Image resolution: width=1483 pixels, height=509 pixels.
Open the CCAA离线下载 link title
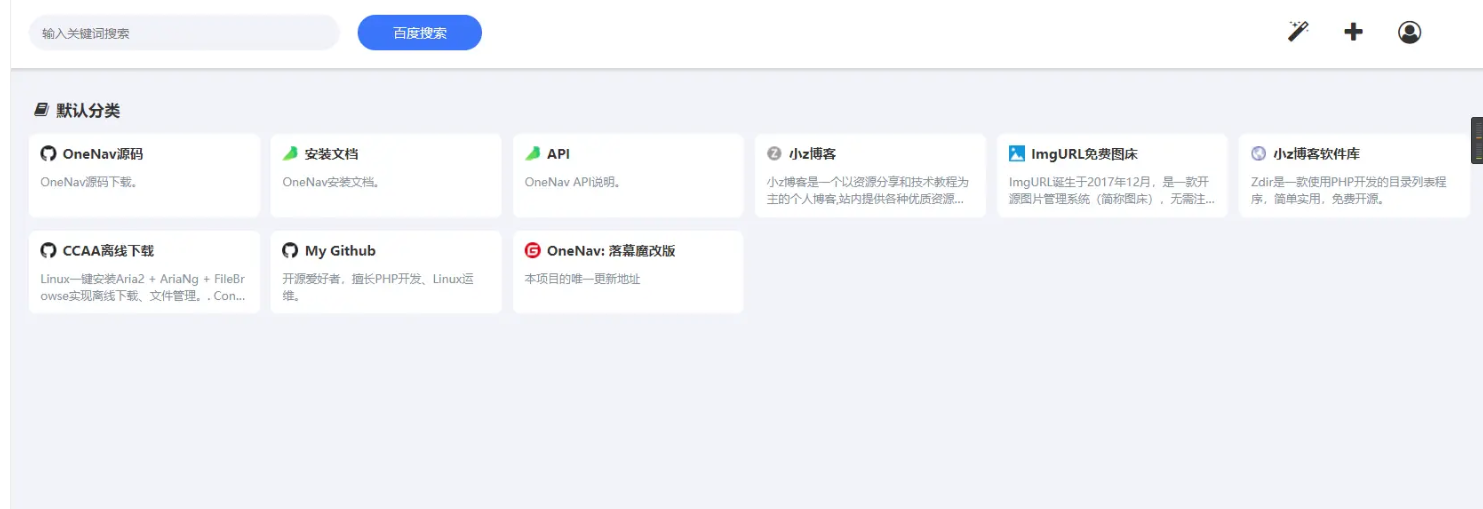click(x=108, y=251)
